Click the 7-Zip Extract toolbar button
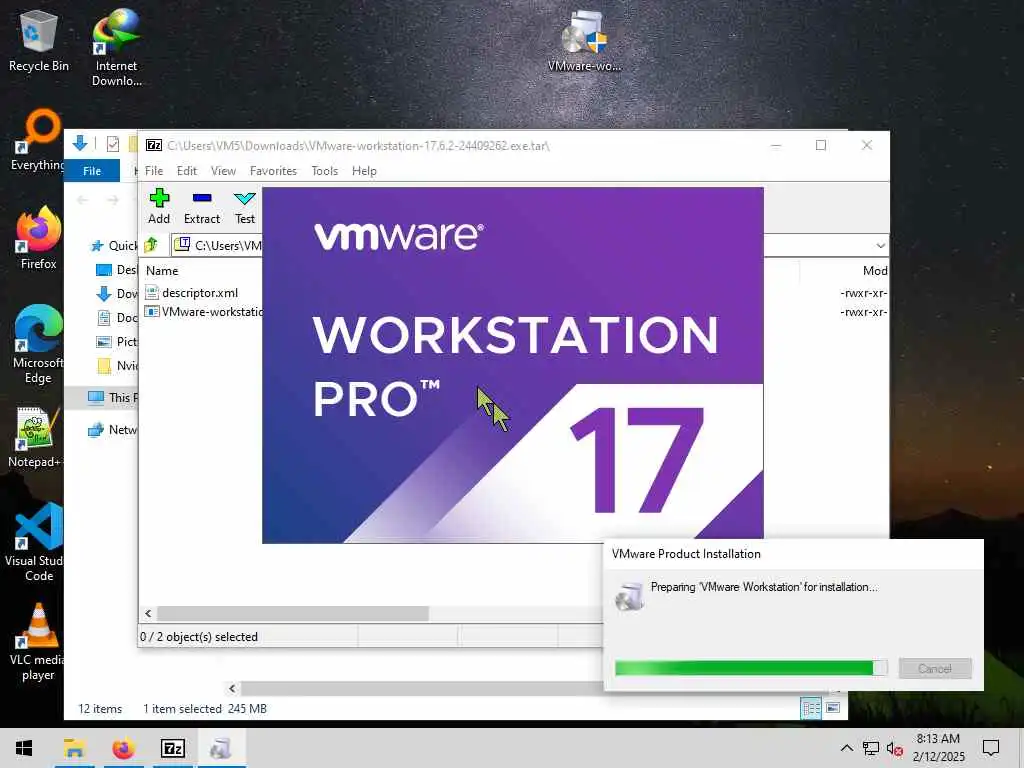This screenshot has width=1024, height=768. click(202, 206)
